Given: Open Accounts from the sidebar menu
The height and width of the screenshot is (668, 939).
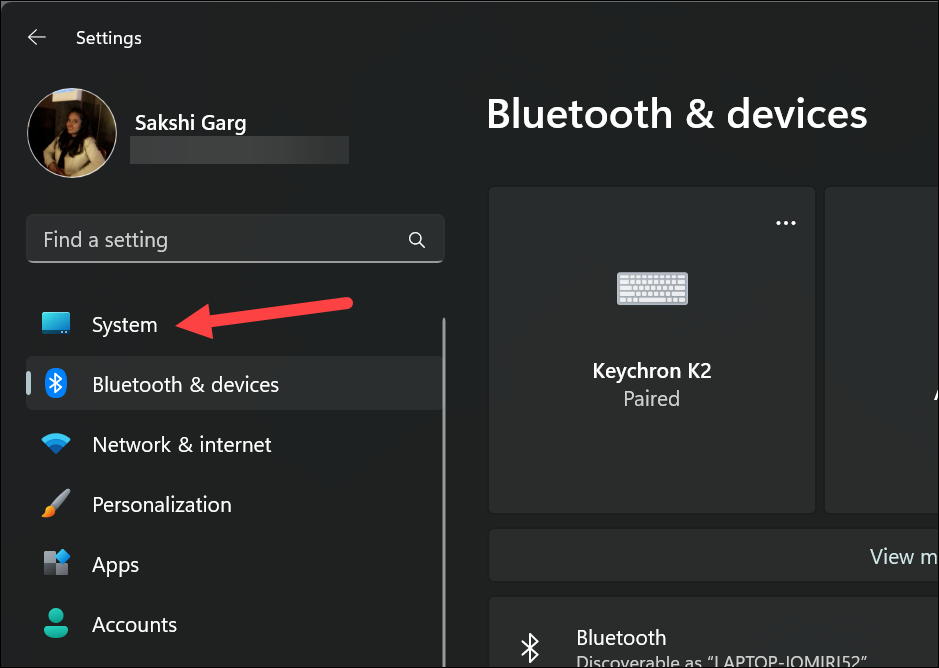Looking at the screenshot, I should [x=134, y=624].
